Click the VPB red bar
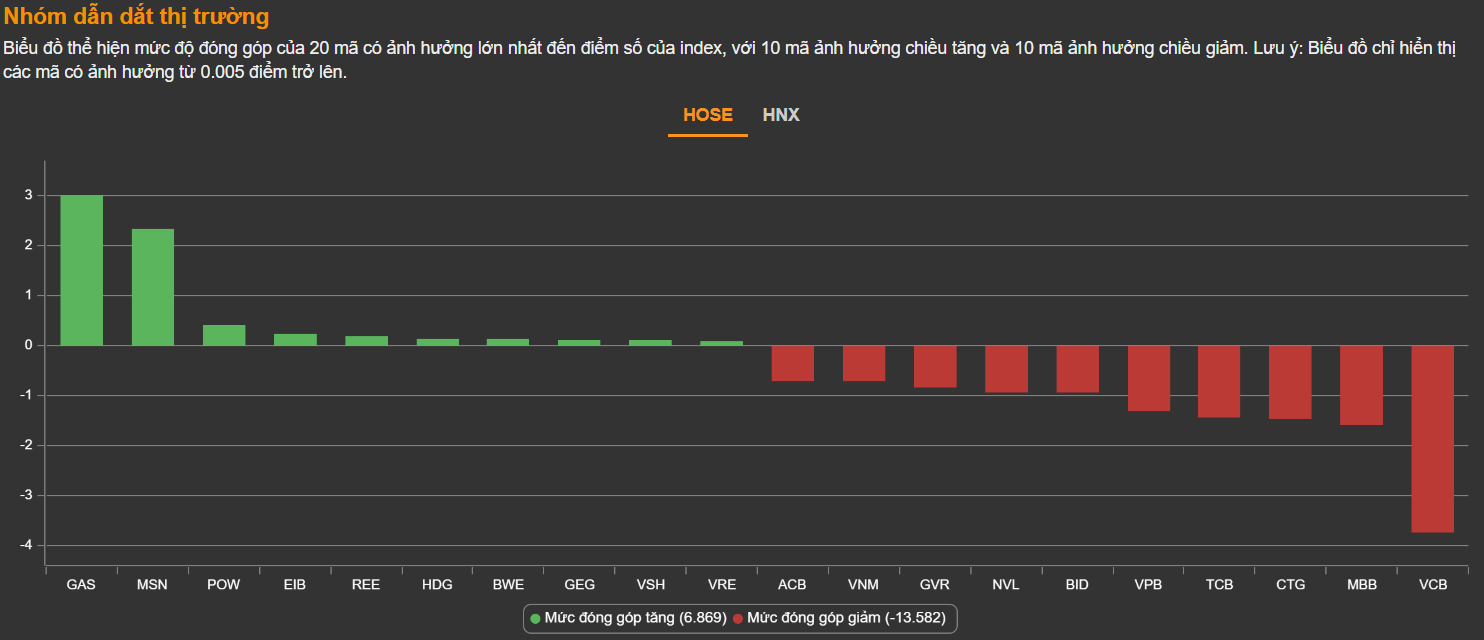The width and height of the screenshot is (1484, 640). tap(1148, 378)
